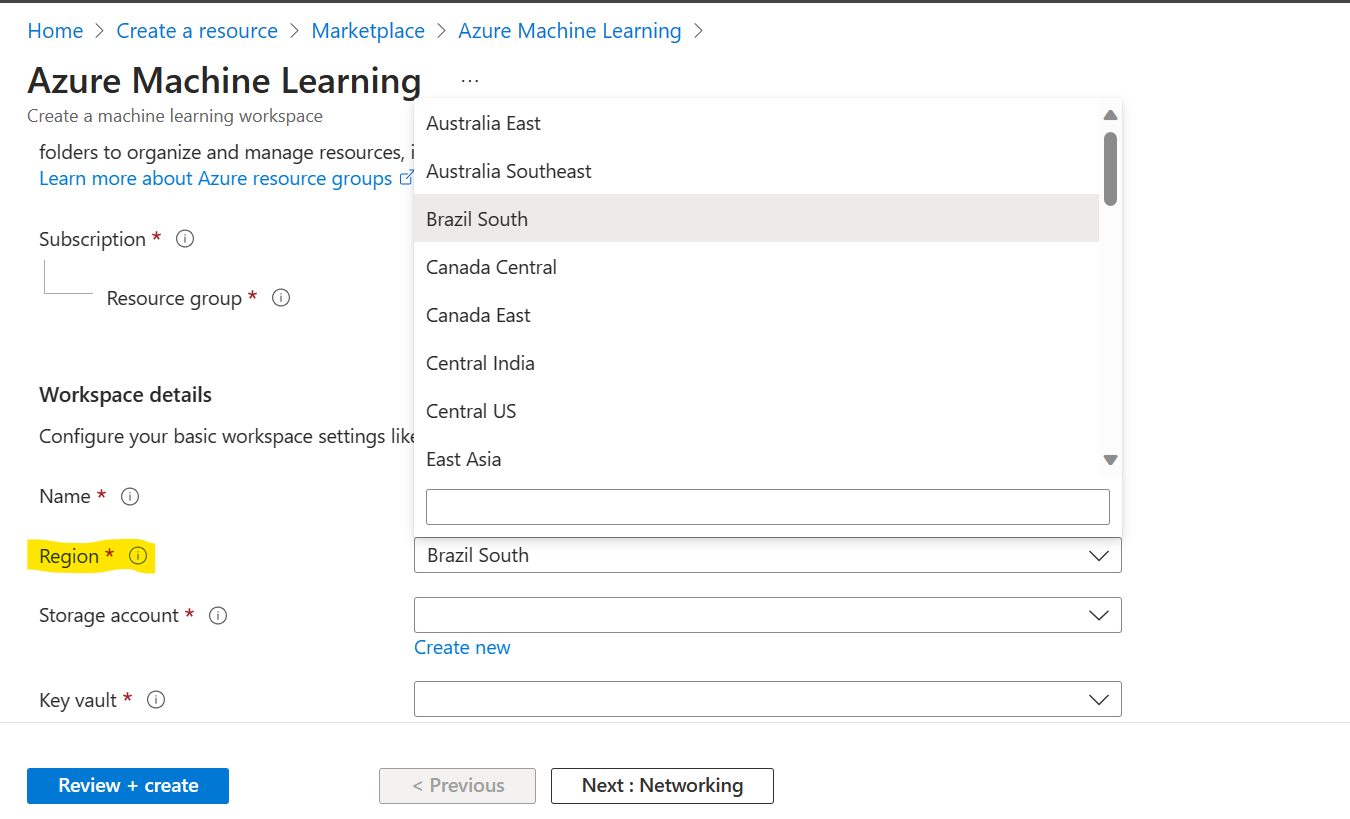Viewport: 1350px width, 819px height.
Task: Pick East Asia from the dropdown list
Action: (x=463, y=459)
